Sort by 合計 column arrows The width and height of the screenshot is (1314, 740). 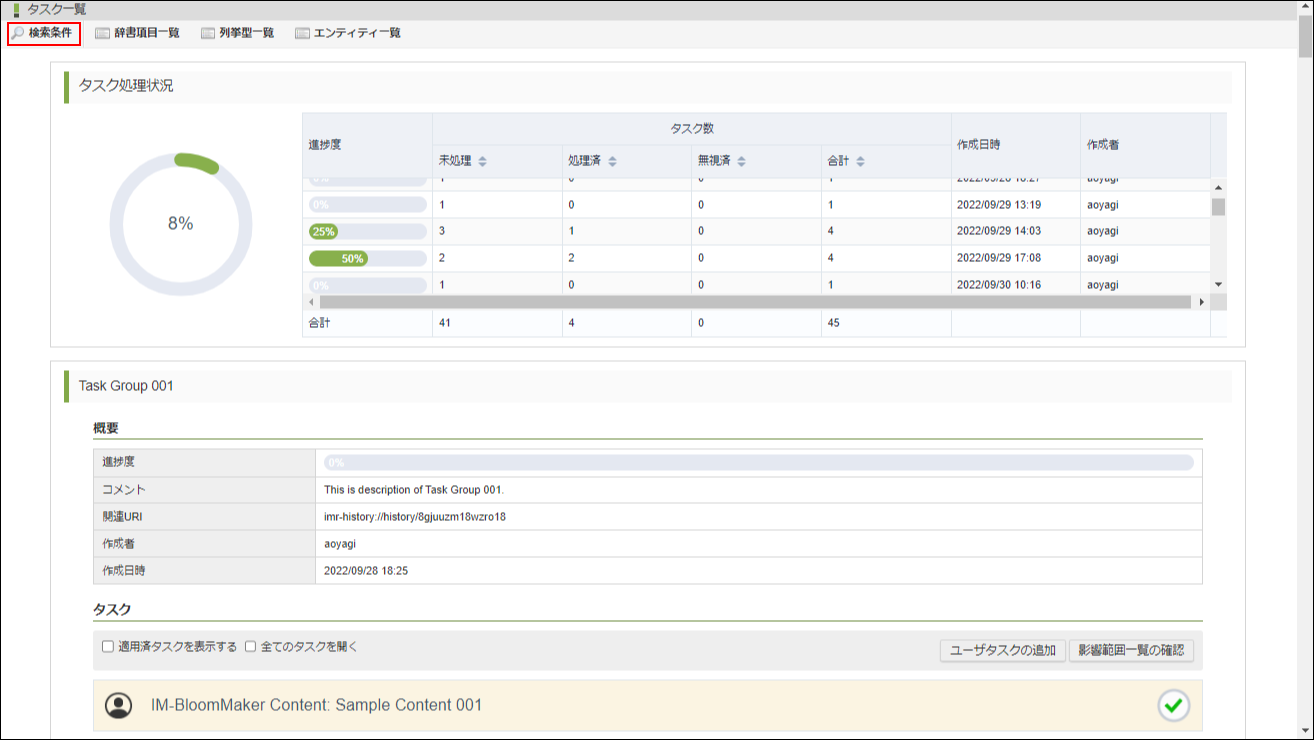click(860, 161)
